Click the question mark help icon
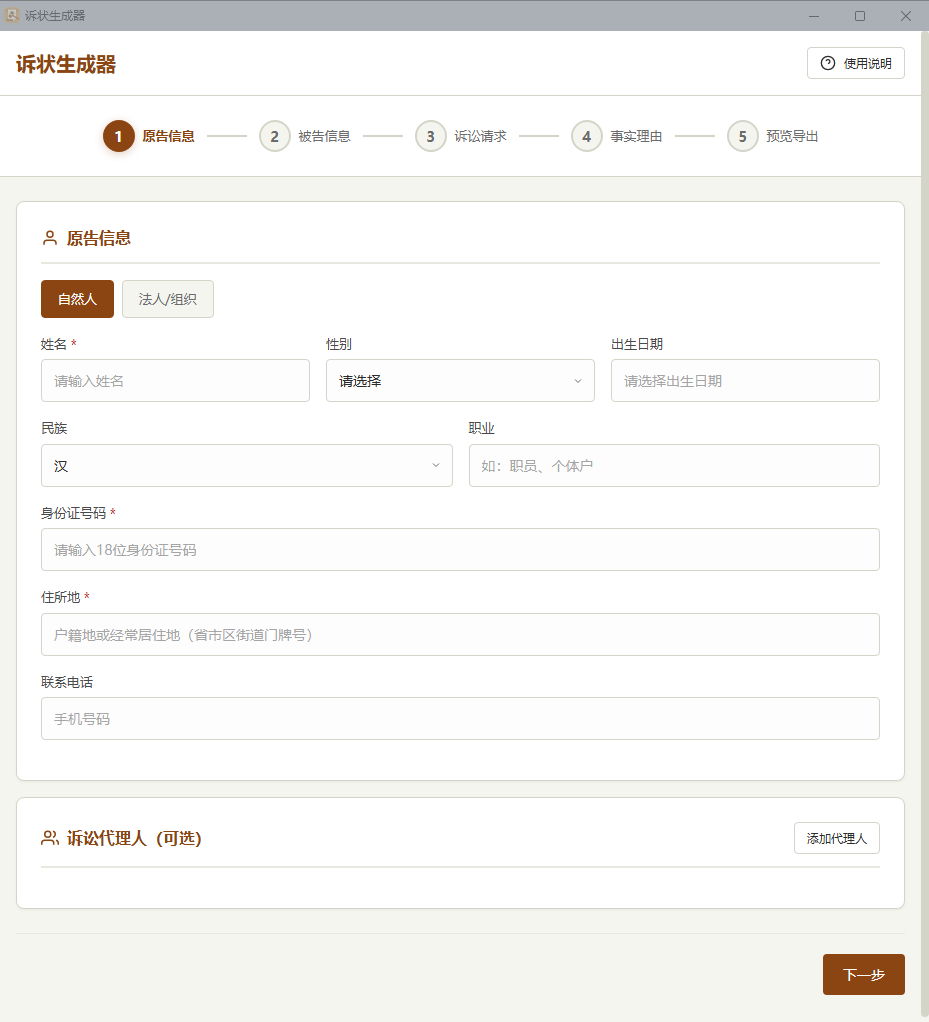Screen dimensions: 929x1022 click(828, 63)
